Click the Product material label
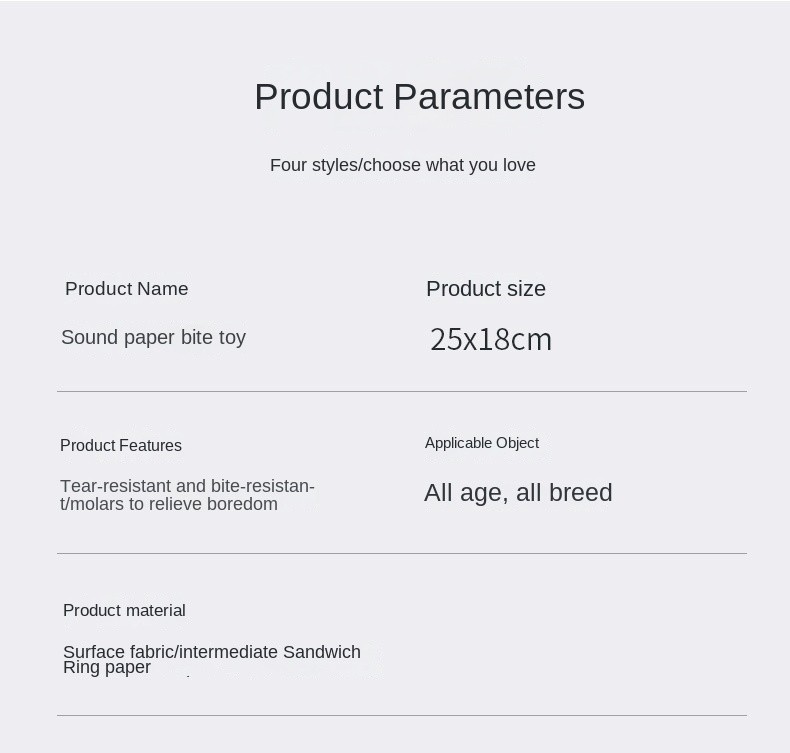This screenshot has height=753, width=790. click(x=124, y=610)
